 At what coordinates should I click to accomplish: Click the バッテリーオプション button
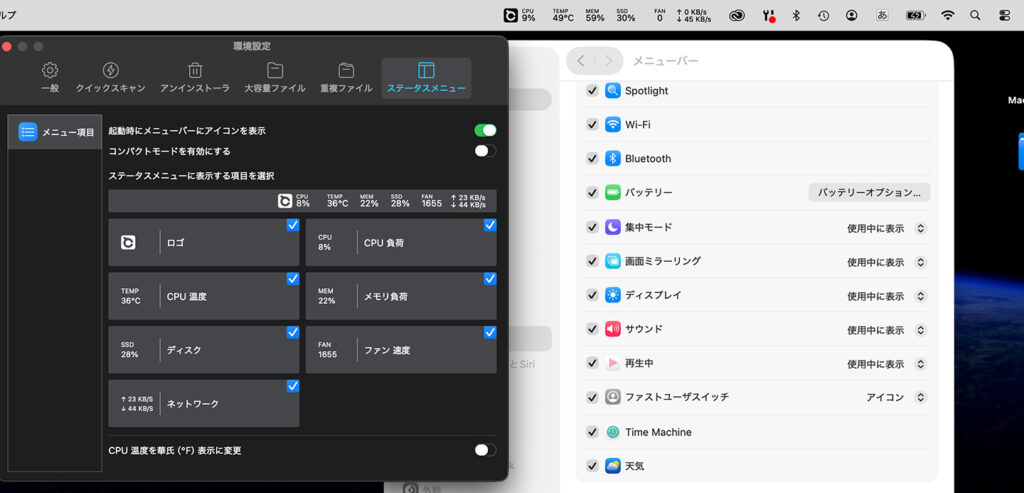click(869, 192)
